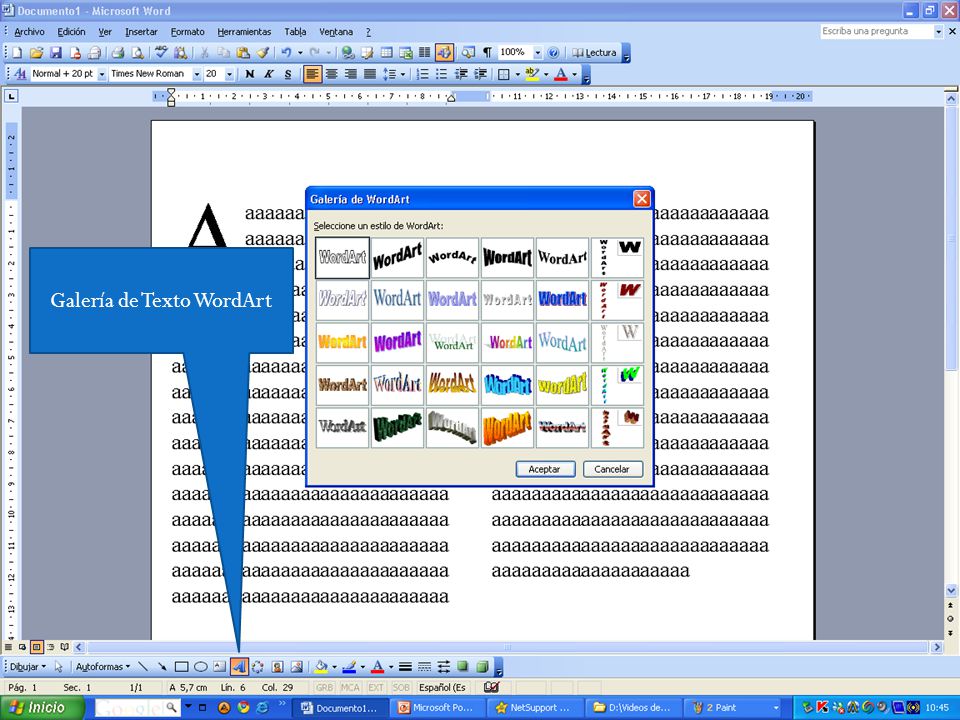Click the Bulleted list icon

coord(441,75)
